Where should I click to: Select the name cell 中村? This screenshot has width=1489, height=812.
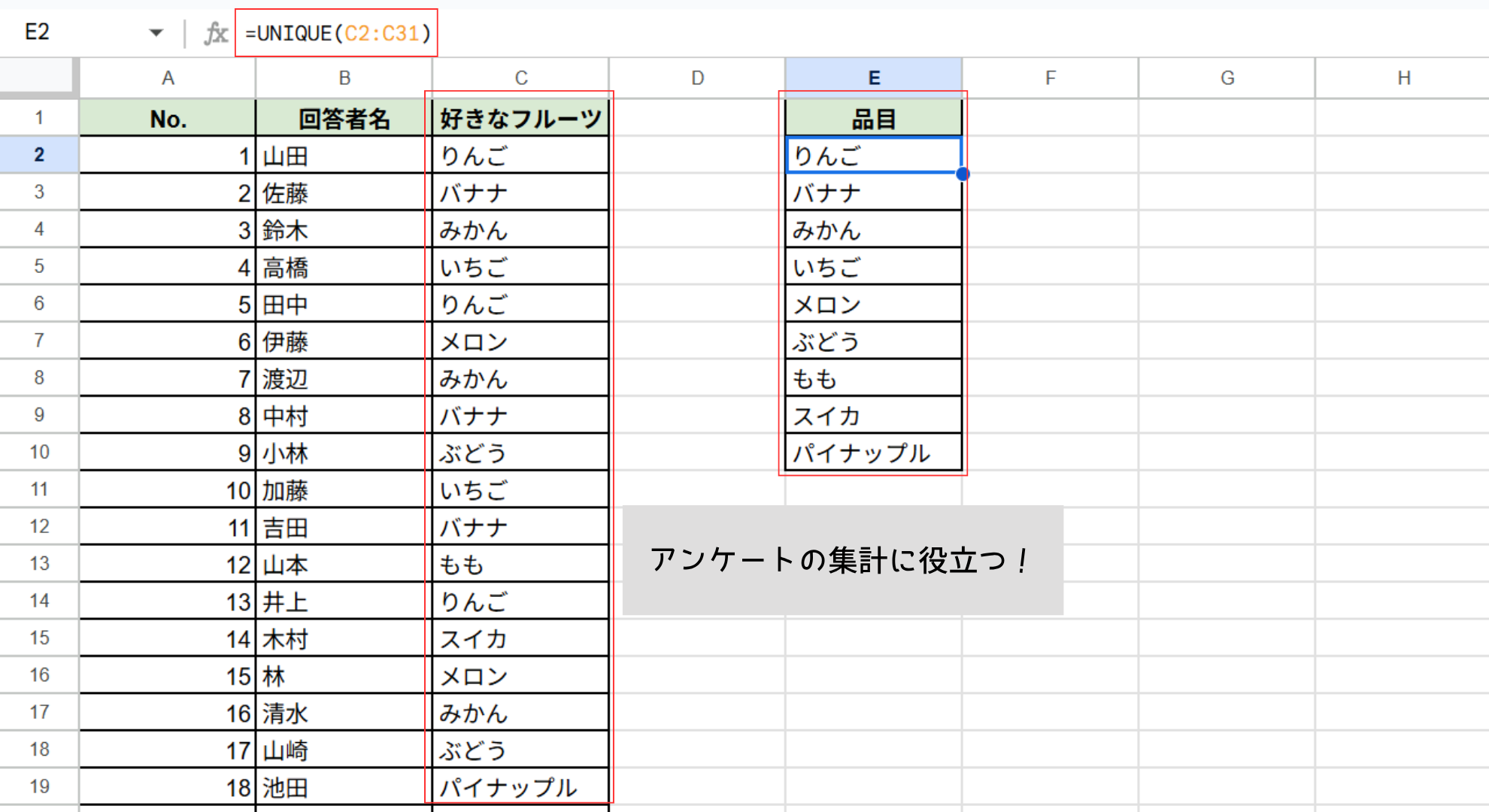tap(344, 416)
